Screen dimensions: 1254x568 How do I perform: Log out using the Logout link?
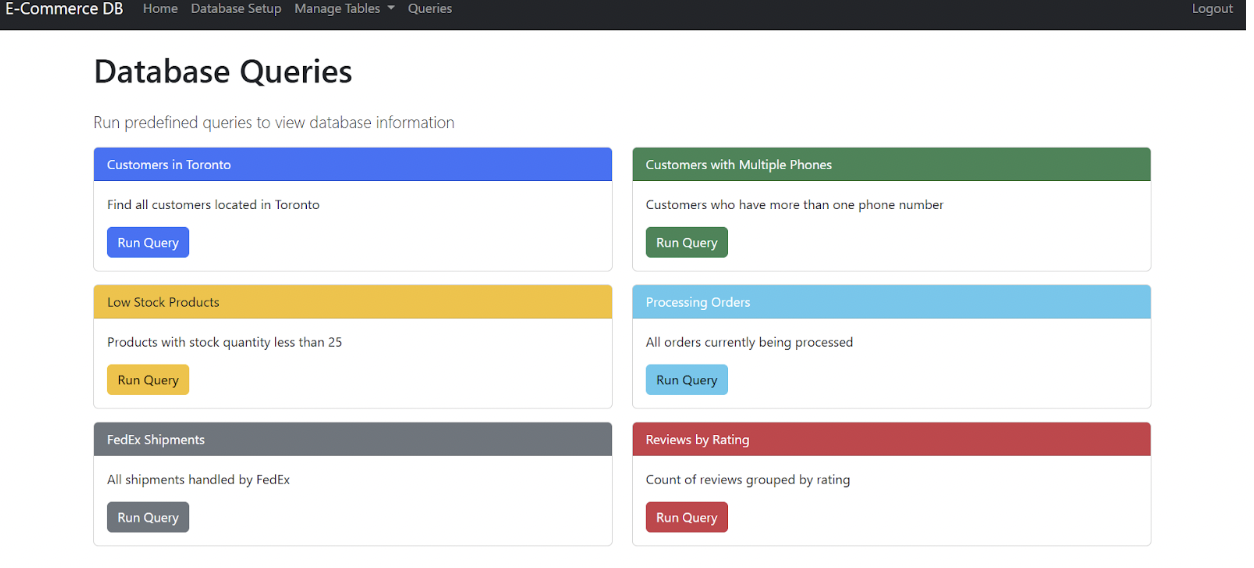coord(1212,9)
